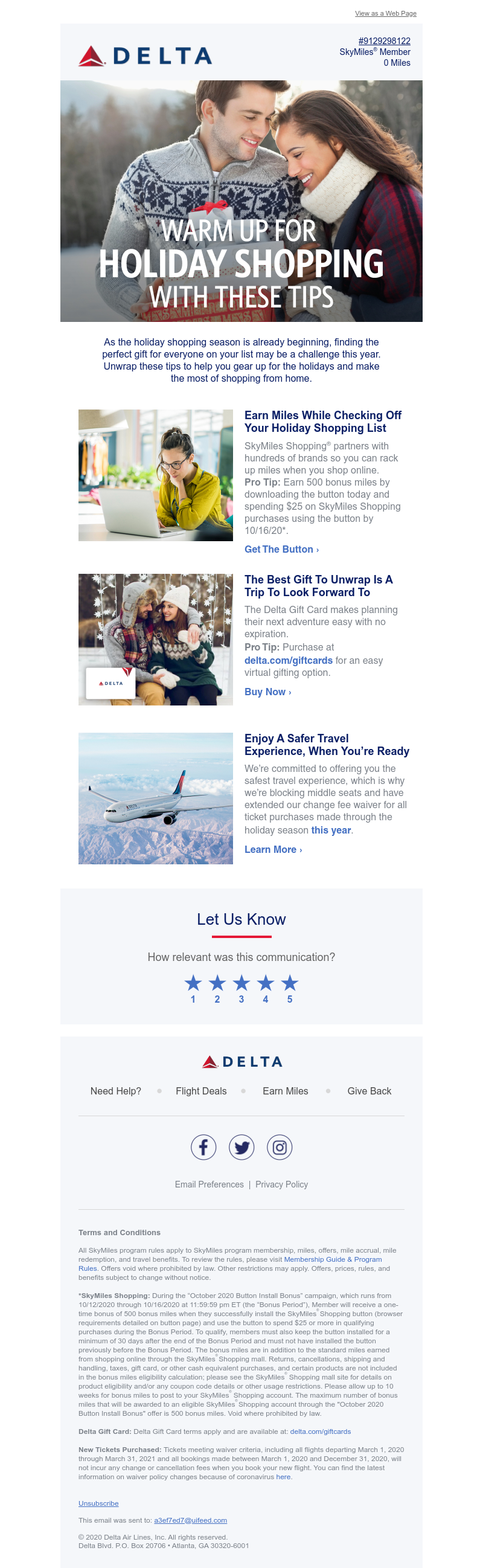Viewport: 483px width, 1568px height.
Task: Click the Buy Now link
Action: click(x=267, y=692)
